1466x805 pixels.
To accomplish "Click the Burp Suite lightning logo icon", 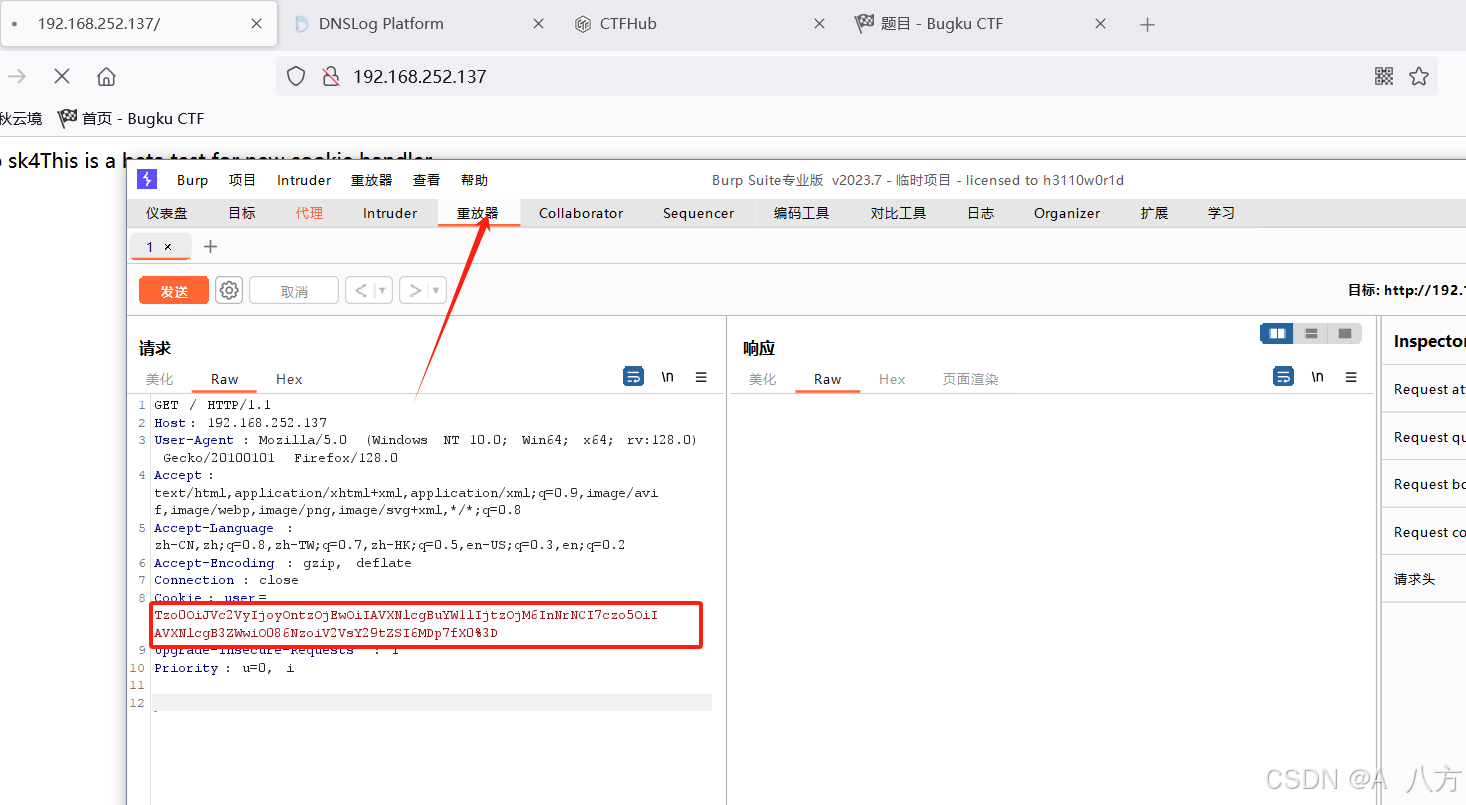I will click(x=147, y=180).
